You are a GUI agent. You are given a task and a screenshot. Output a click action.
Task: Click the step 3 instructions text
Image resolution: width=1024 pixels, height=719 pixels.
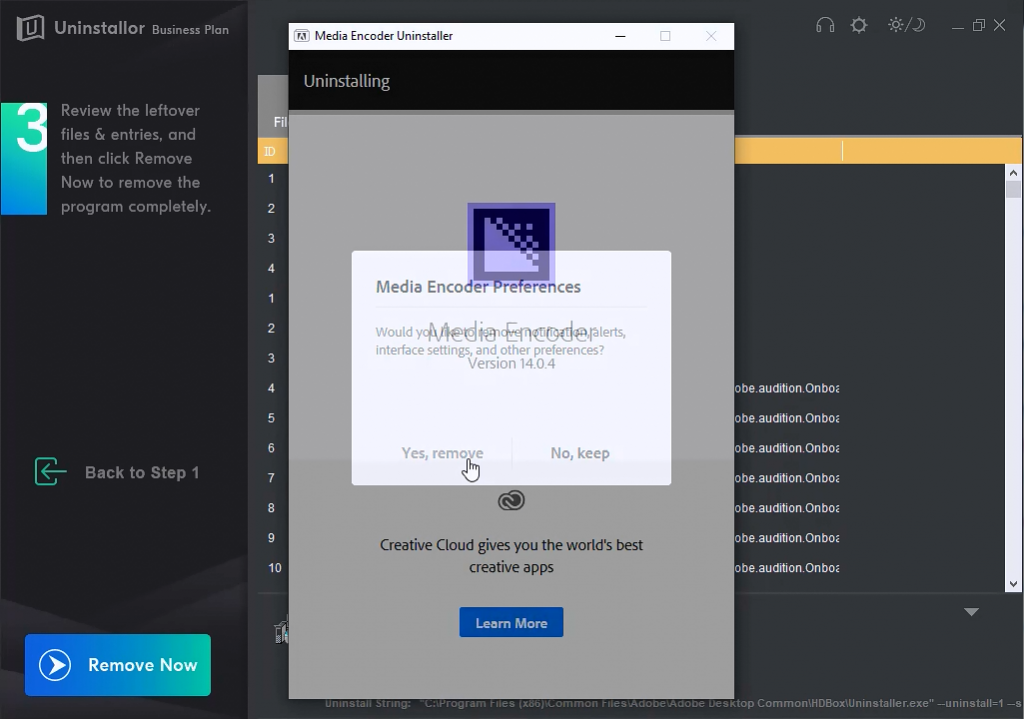(136, 159)
